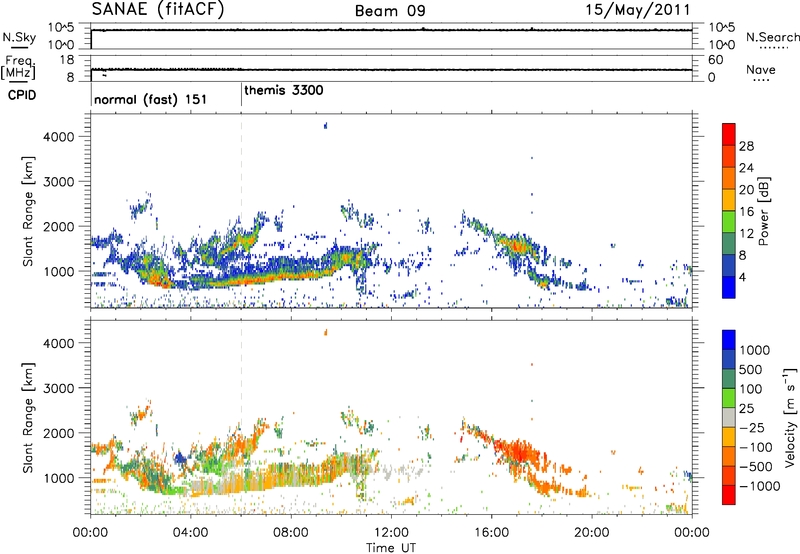The width and height of the screenshot is (800, 554).
Task: Click the 500 tick on Velocity colorbar
Action: (751, 369)
